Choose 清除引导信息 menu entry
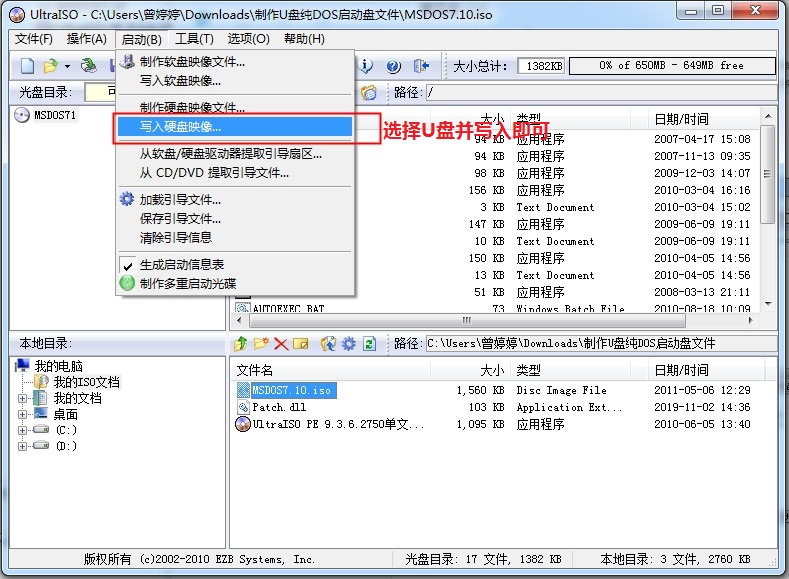This screenshot has height=579, width=789. click(235, 237)
